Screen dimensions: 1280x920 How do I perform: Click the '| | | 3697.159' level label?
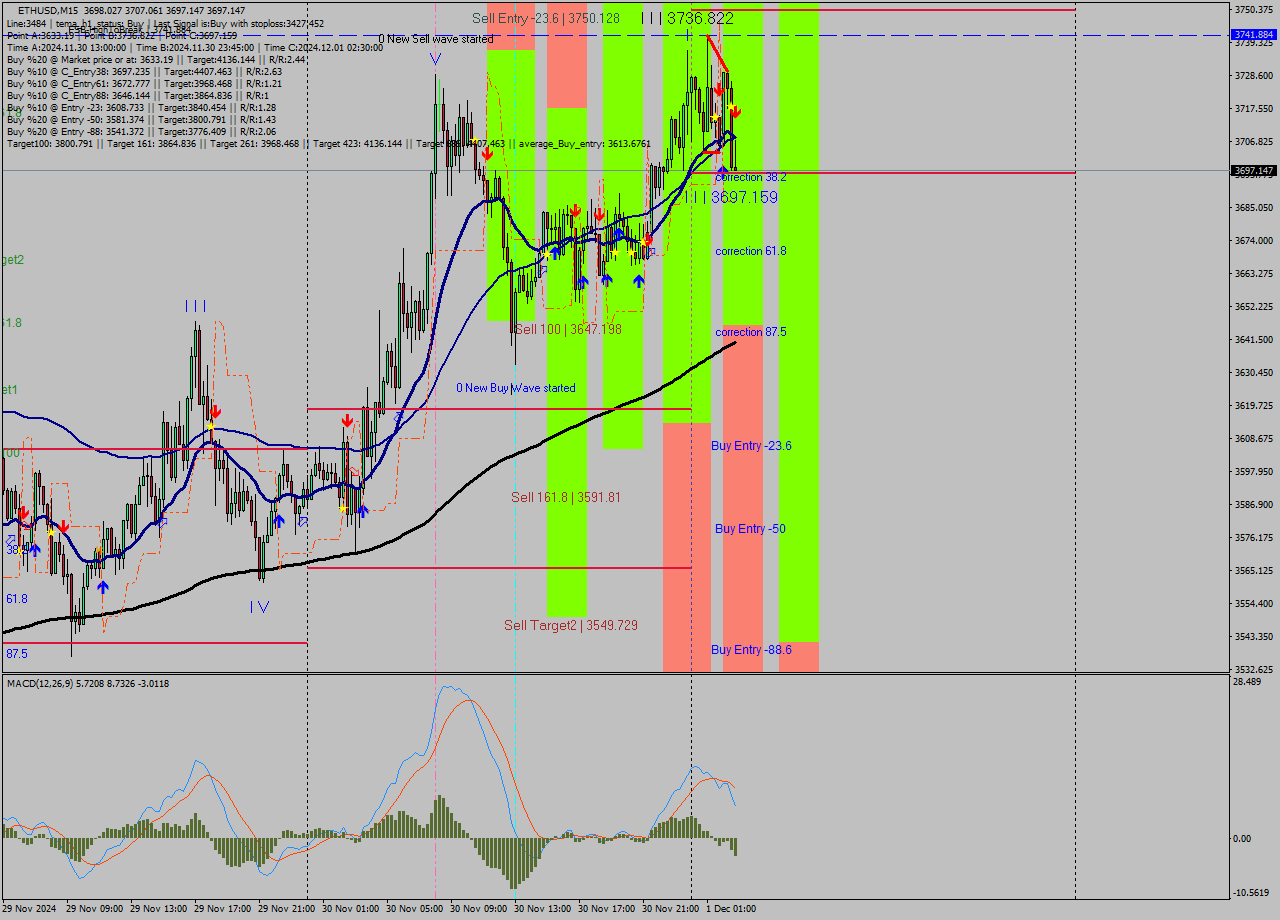click(x=731, y=197)
